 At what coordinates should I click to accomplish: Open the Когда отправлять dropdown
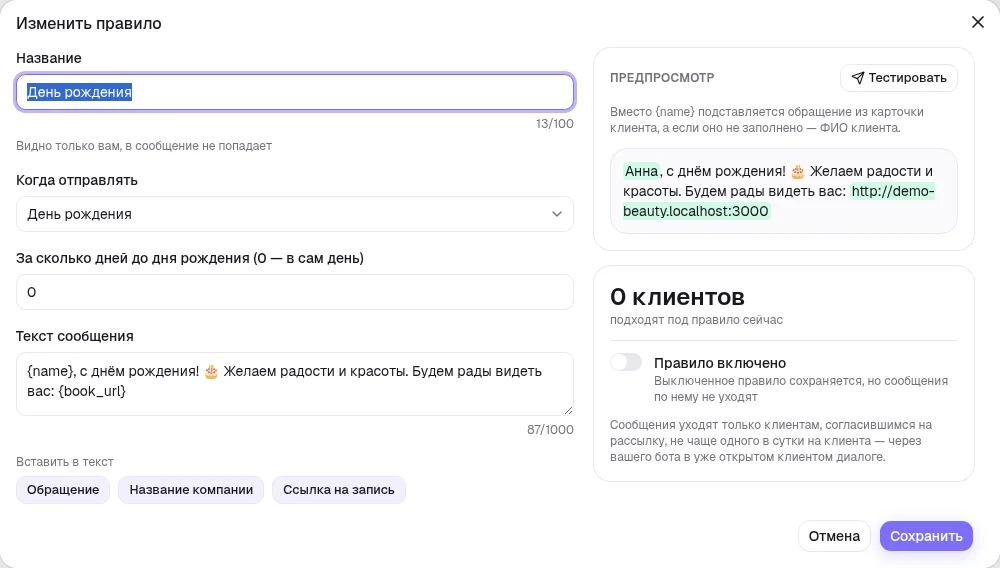[295, 214]
